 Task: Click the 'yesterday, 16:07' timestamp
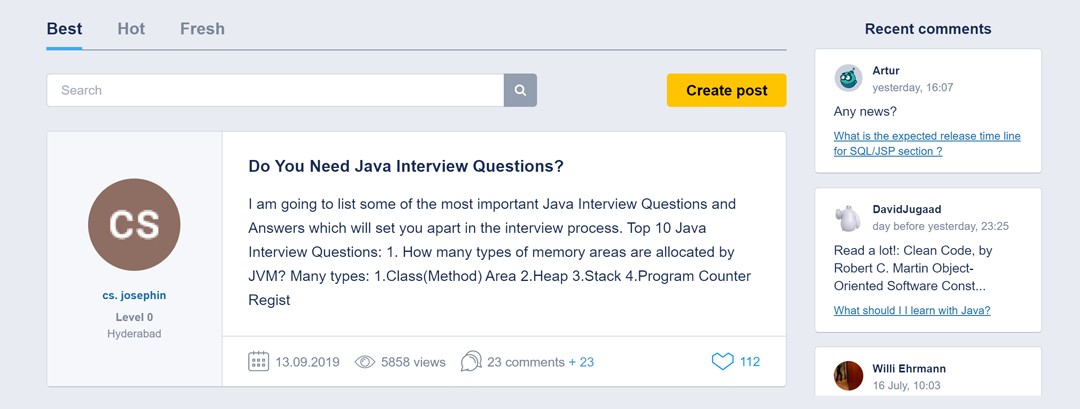[x=913, y=87]
